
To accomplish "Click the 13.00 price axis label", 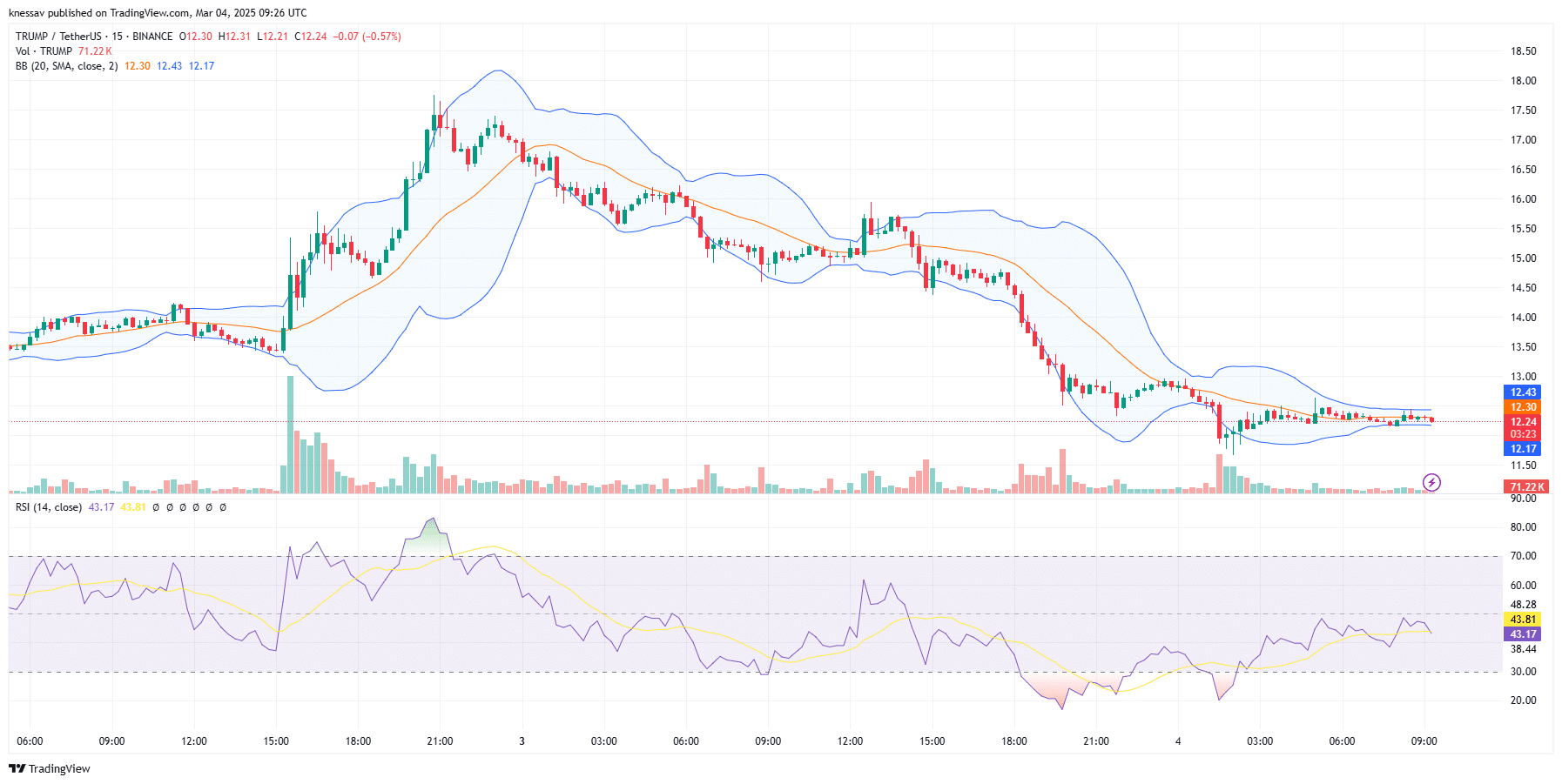I will click(1523, 377).
